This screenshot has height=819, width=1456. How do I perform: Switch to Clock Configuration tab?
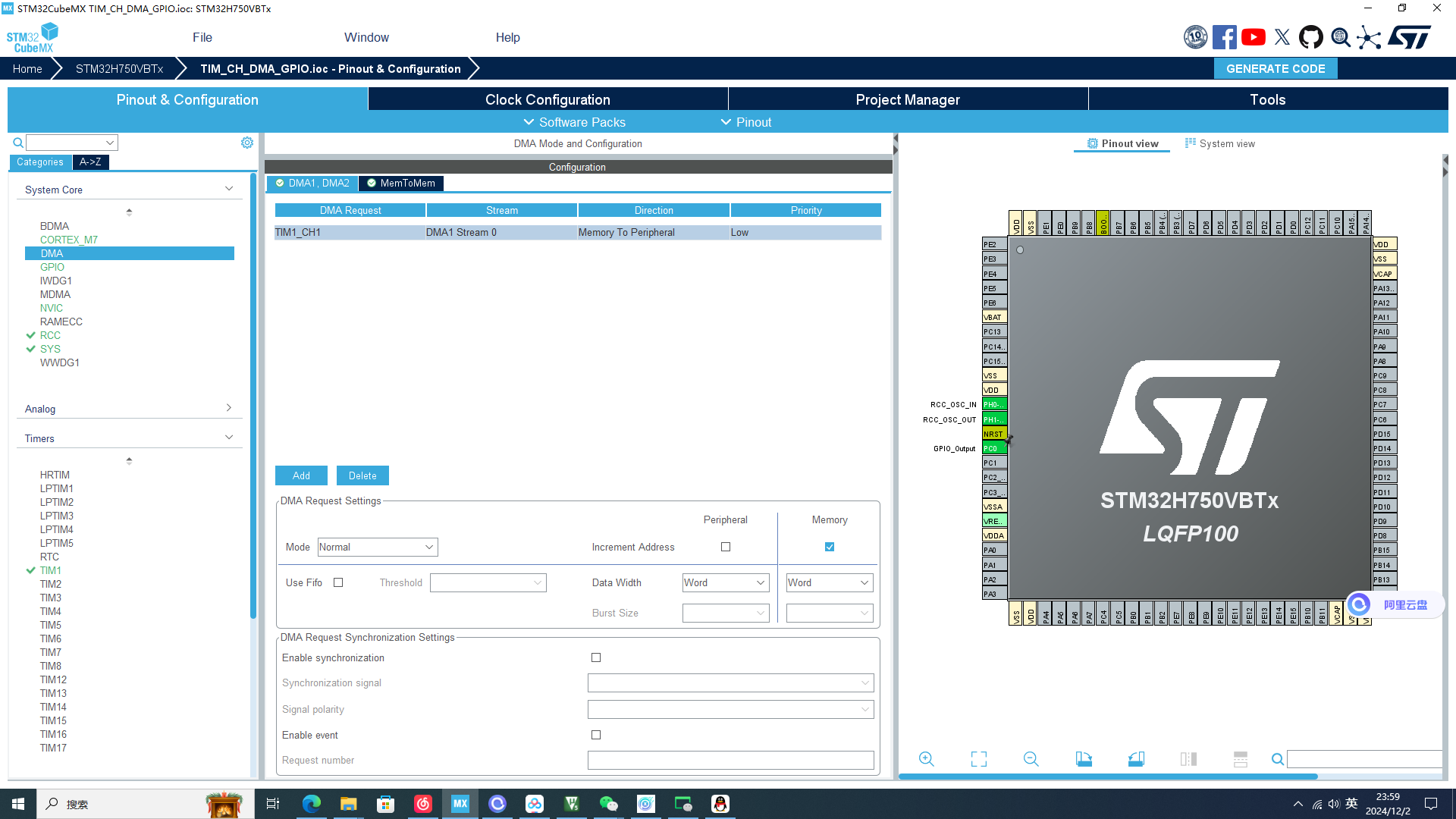(x=548, y=99)
